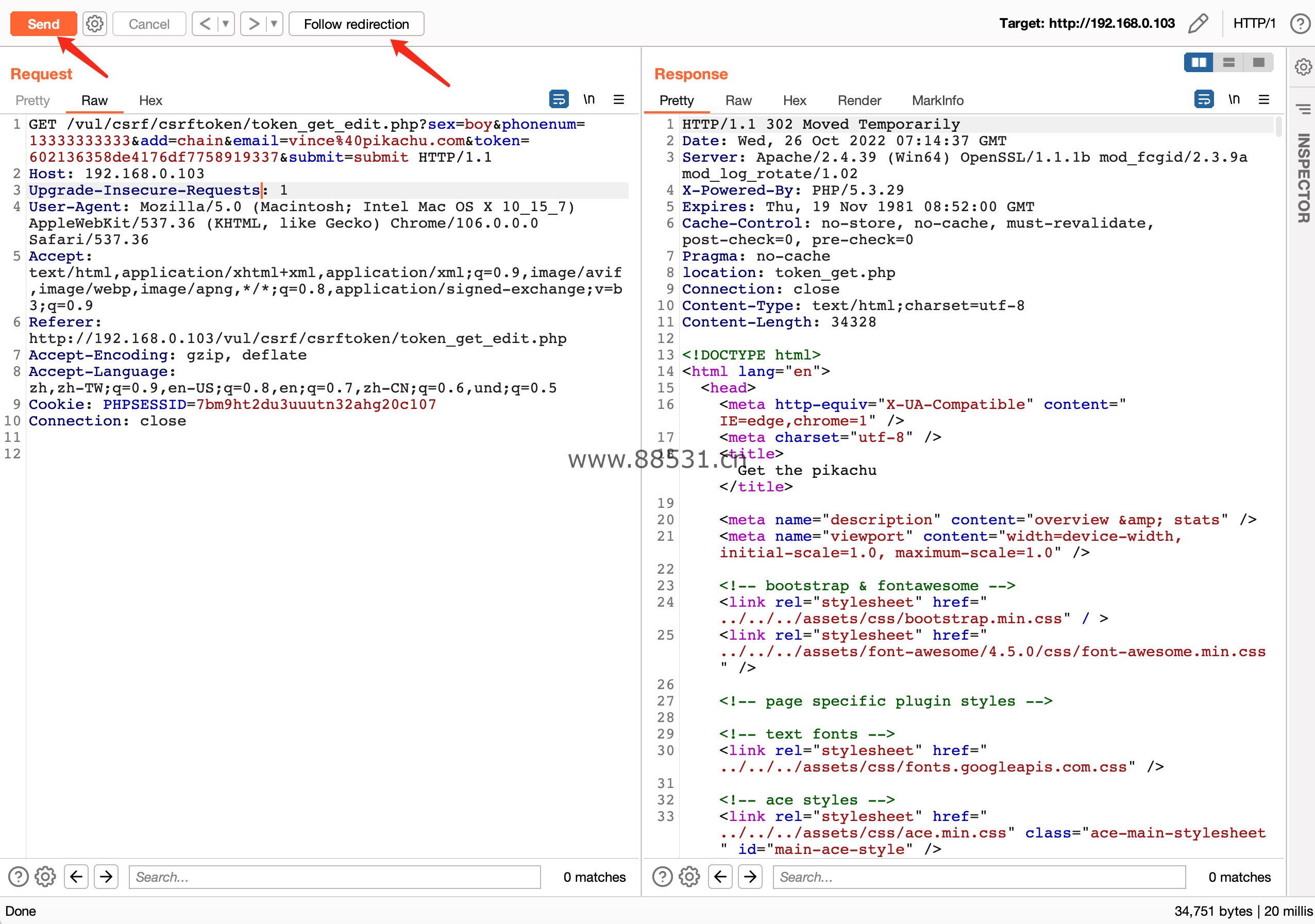Click the Referer header in request

click(297, 330)
